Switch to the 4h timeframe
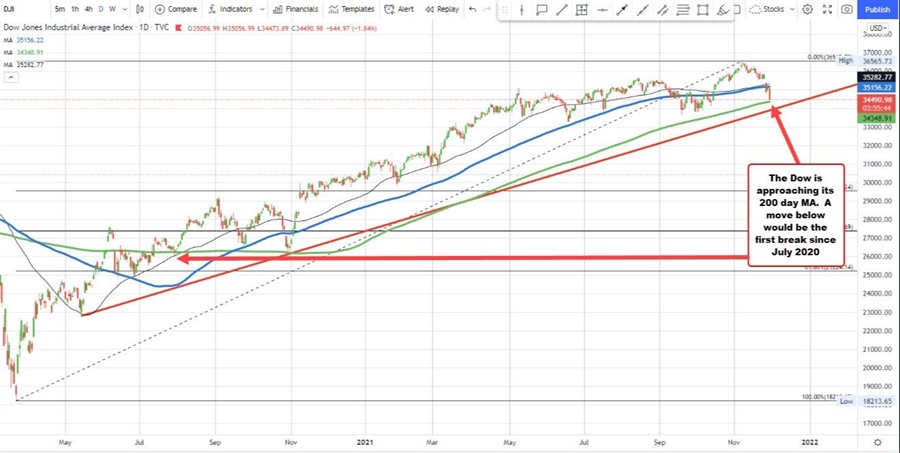Viewport: 900px width, 453px height. pyautogui.click(x=88, y=9)
